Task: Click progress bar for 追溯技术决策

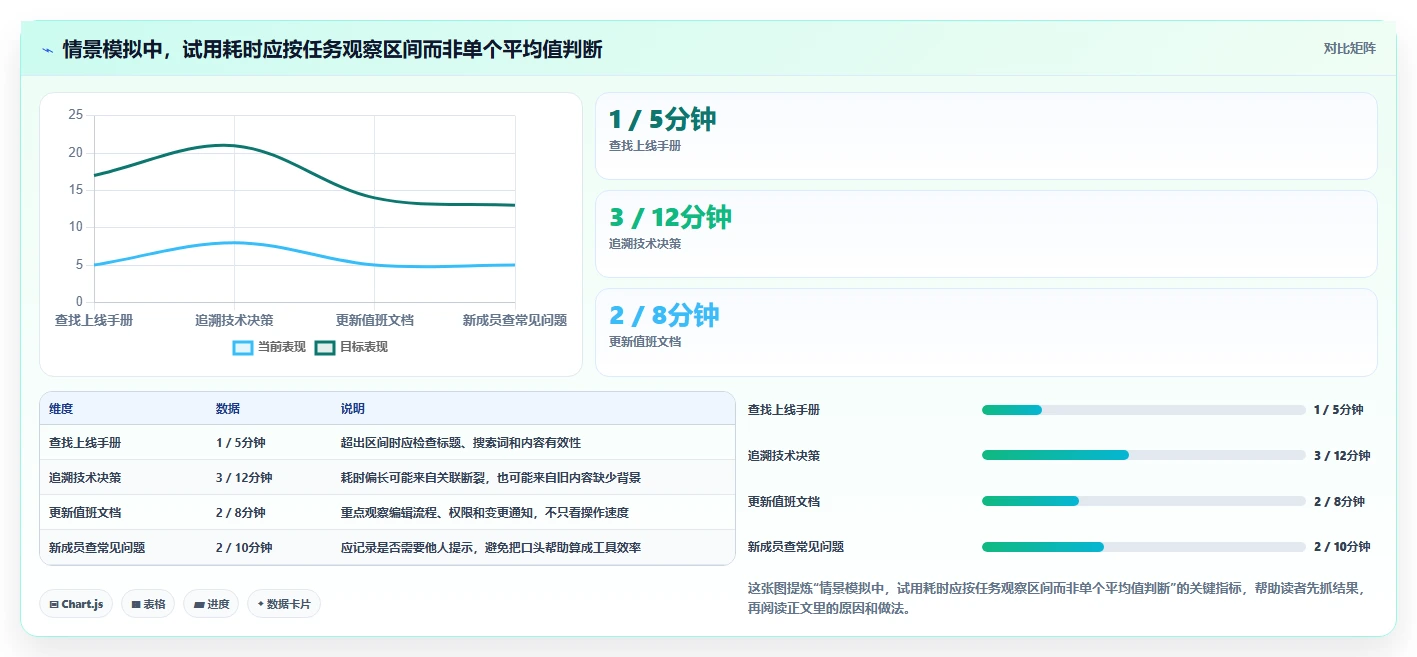Action: (x=1144, y=455)
